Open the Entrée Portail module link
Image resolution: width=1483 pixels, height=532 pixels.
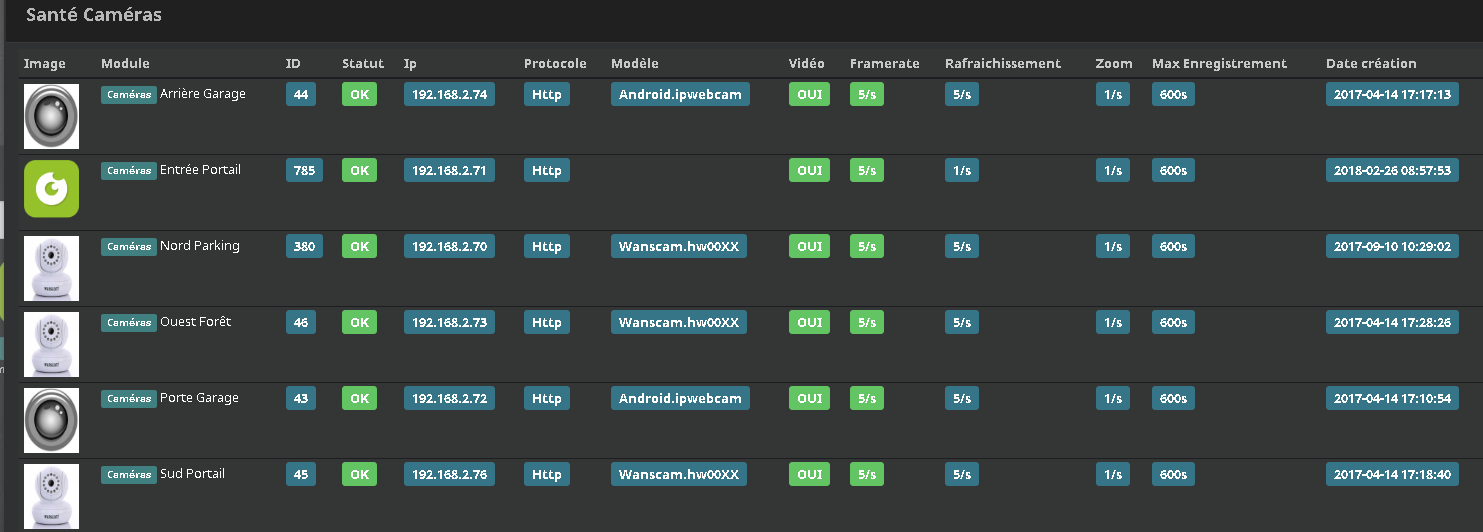[200, 170]
